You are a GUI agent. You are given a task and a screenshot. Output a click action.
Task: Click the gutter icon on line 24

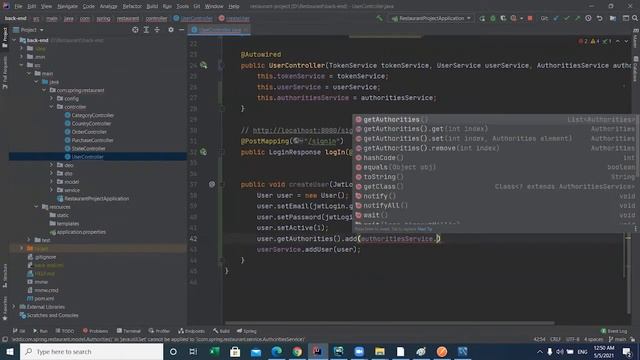(203, 65)
